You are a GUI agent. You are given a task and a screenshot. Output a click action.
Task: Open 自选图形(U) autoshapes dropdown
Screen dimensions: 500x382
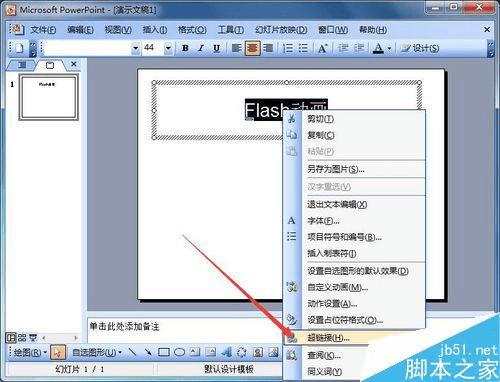click(97, 352)
